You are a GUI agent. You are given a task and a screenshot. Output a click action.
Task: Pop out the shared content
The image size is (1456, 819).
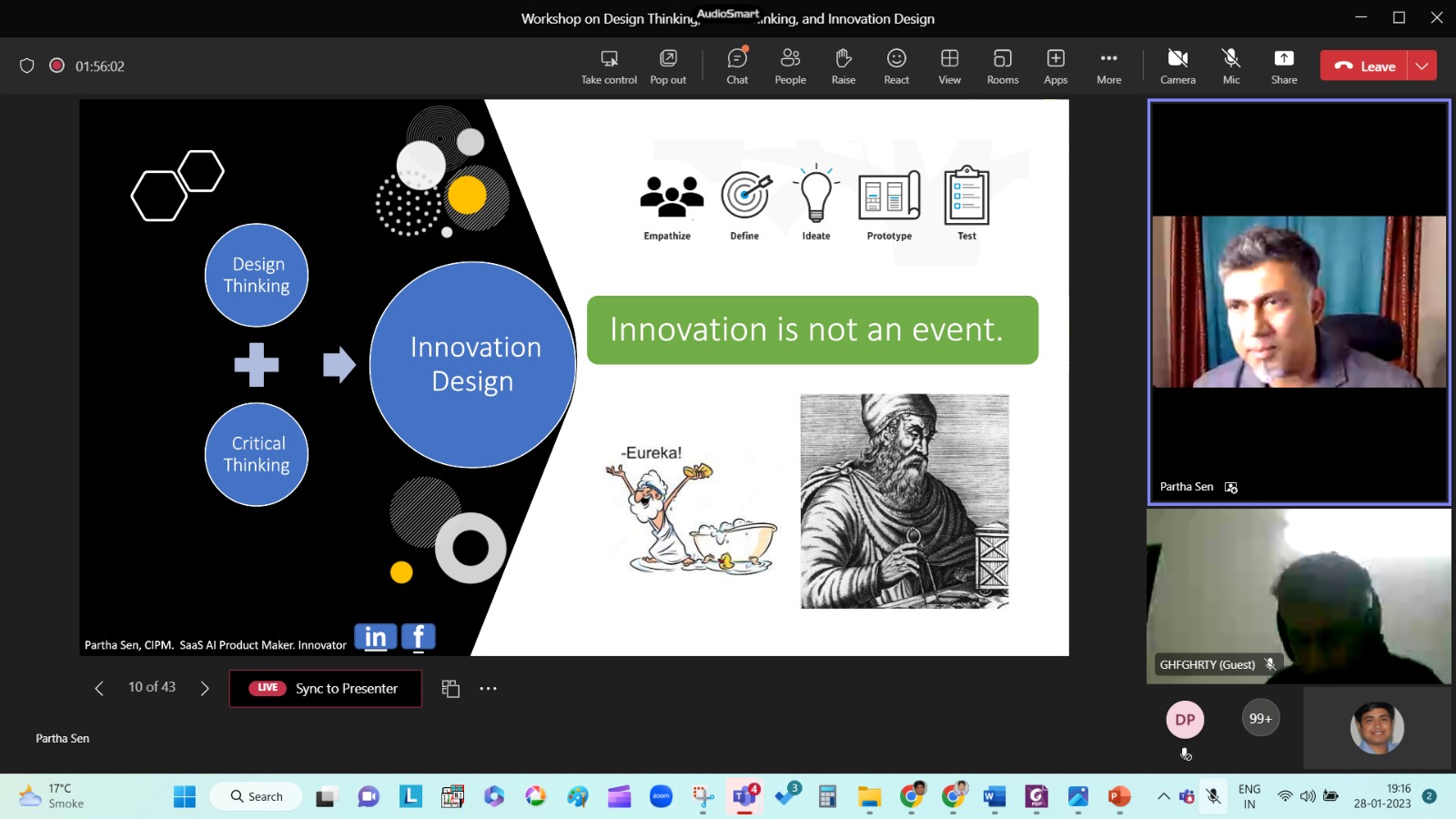pyautogui.click(x=668, y=66)
